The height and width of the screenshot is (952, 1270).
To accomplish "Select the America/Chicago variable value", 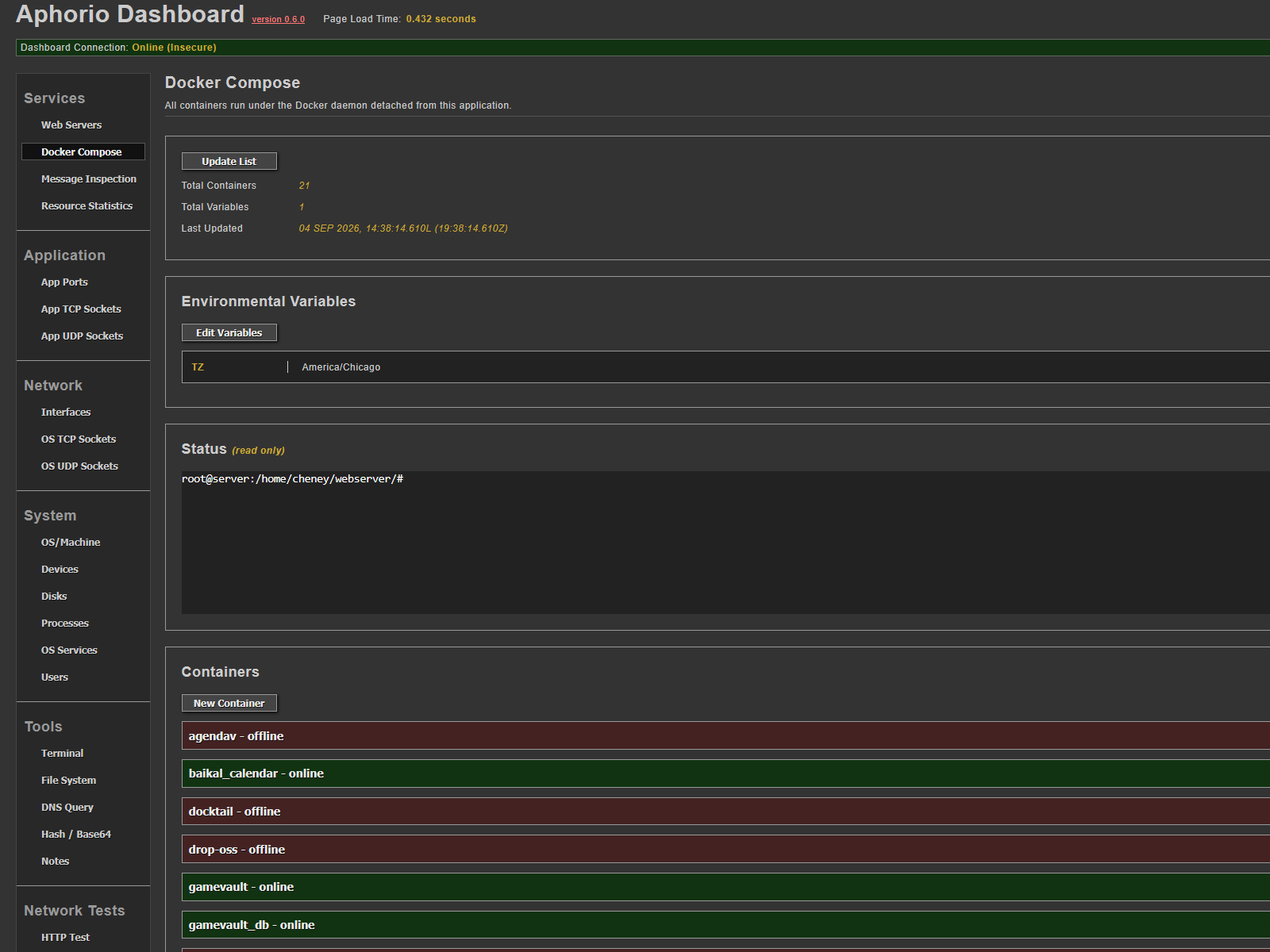I will pos(341,367).
